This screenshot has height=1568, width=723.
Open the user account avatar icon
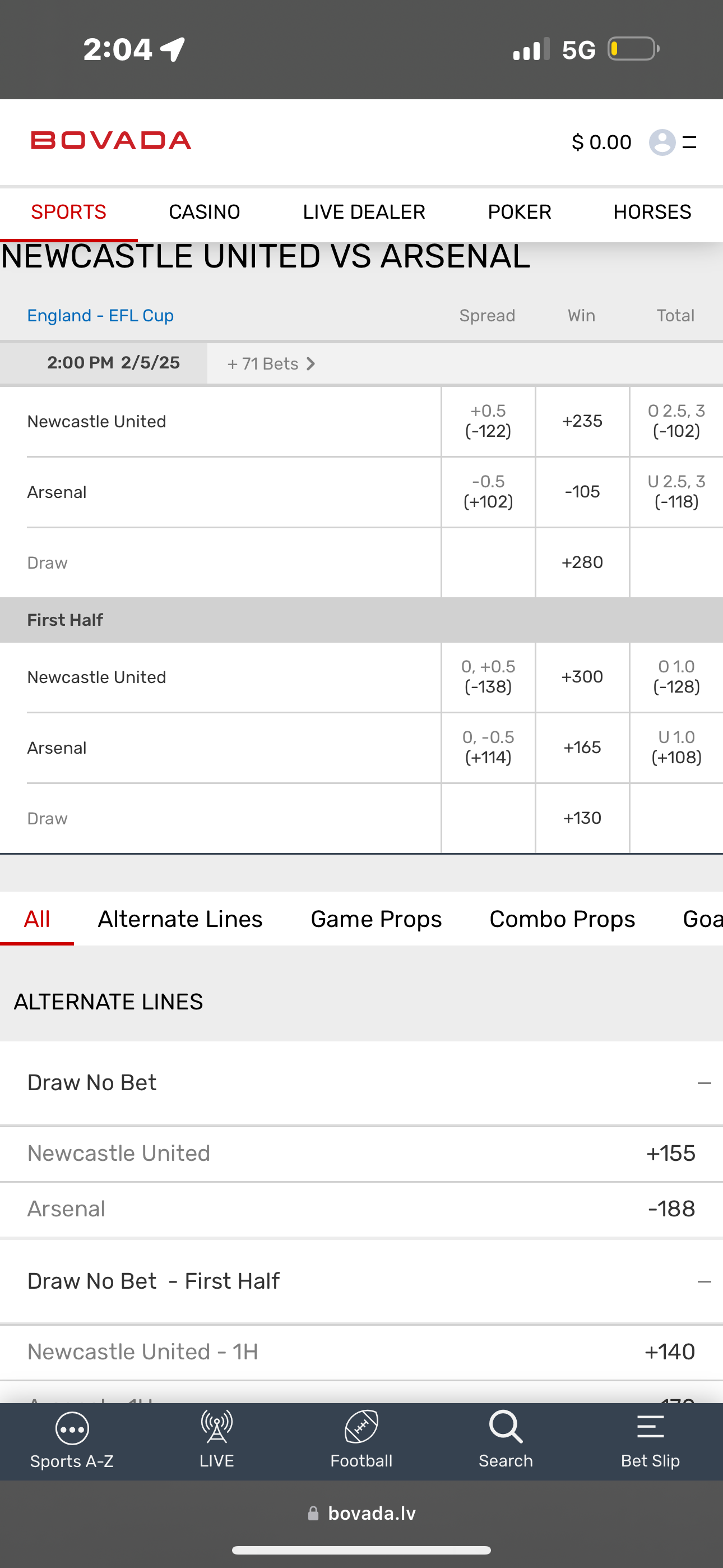coord(662,142)
